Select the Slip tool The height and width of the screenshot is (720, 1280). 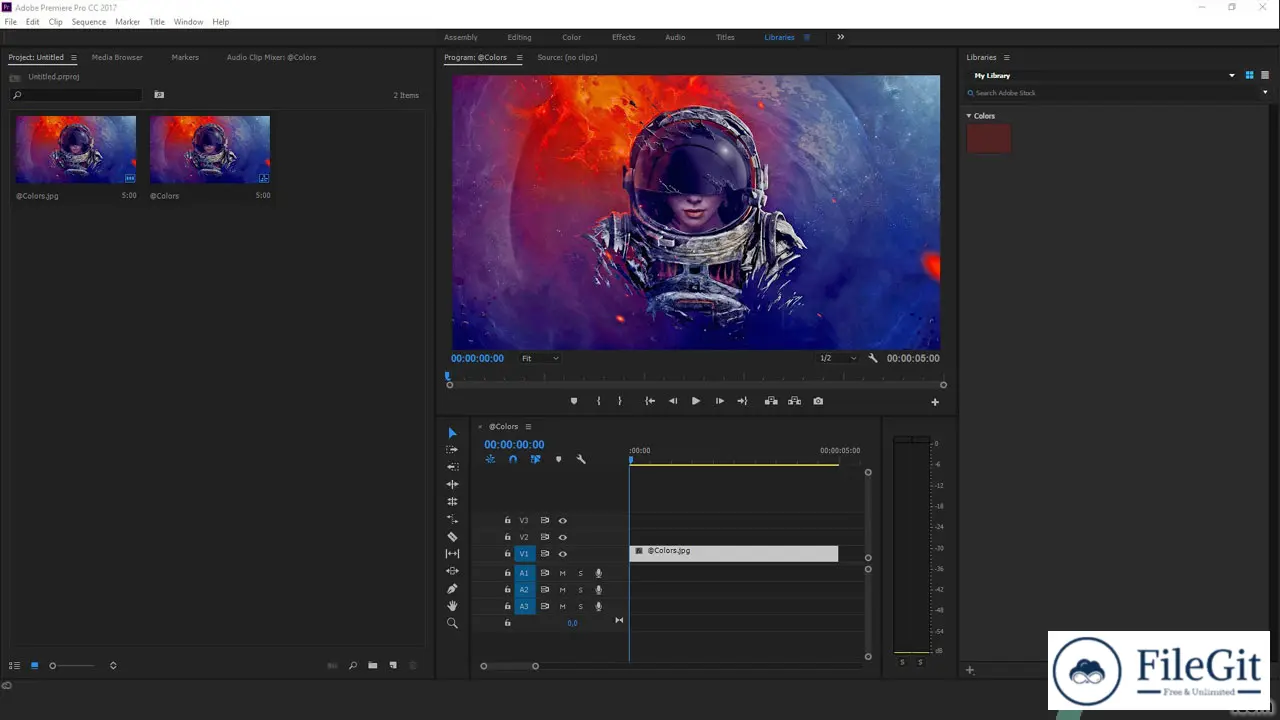click(x=452, y=554)
